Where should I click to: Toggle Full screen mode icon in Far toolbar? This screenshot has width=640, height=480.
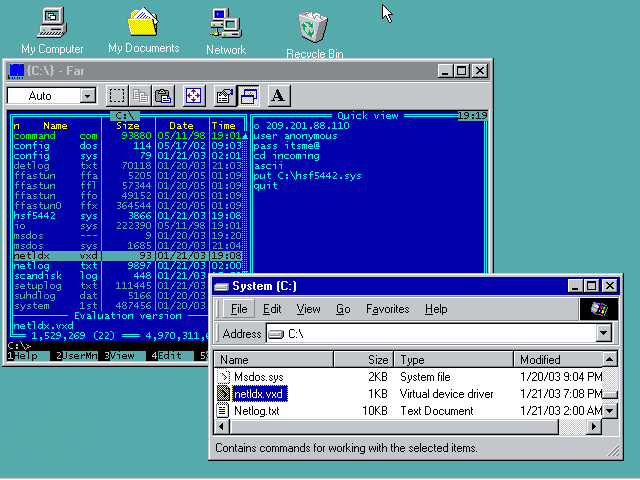point(193,96)
